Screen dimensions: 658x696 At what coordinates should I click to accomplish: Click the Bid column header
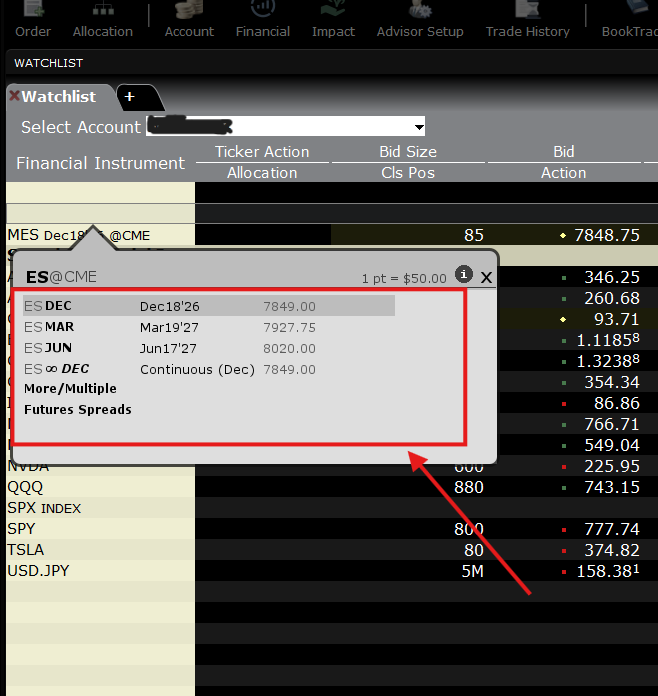563,152
